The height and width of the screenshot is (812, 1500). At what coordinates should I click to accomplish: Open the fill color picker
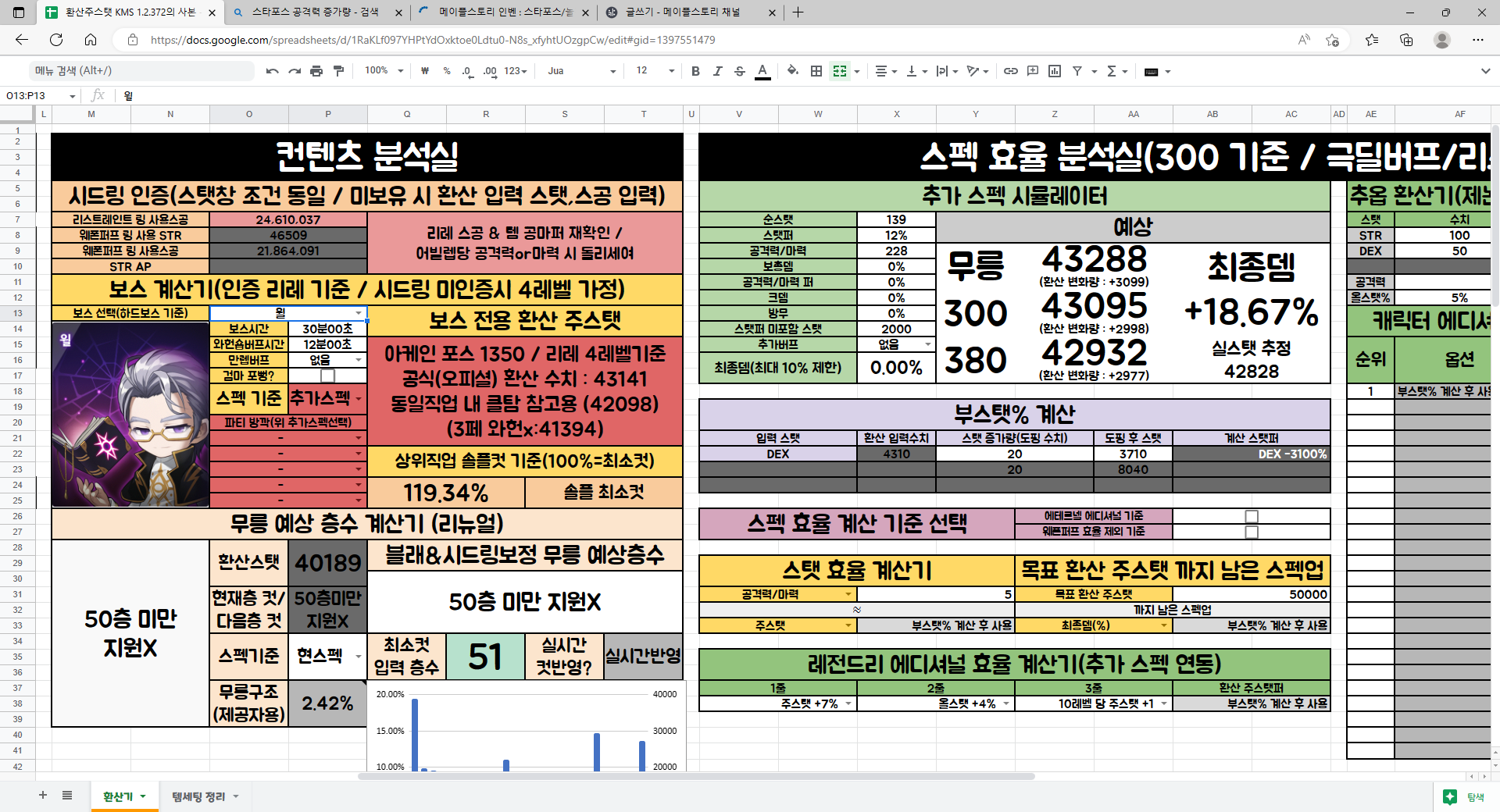coord(792,71)
